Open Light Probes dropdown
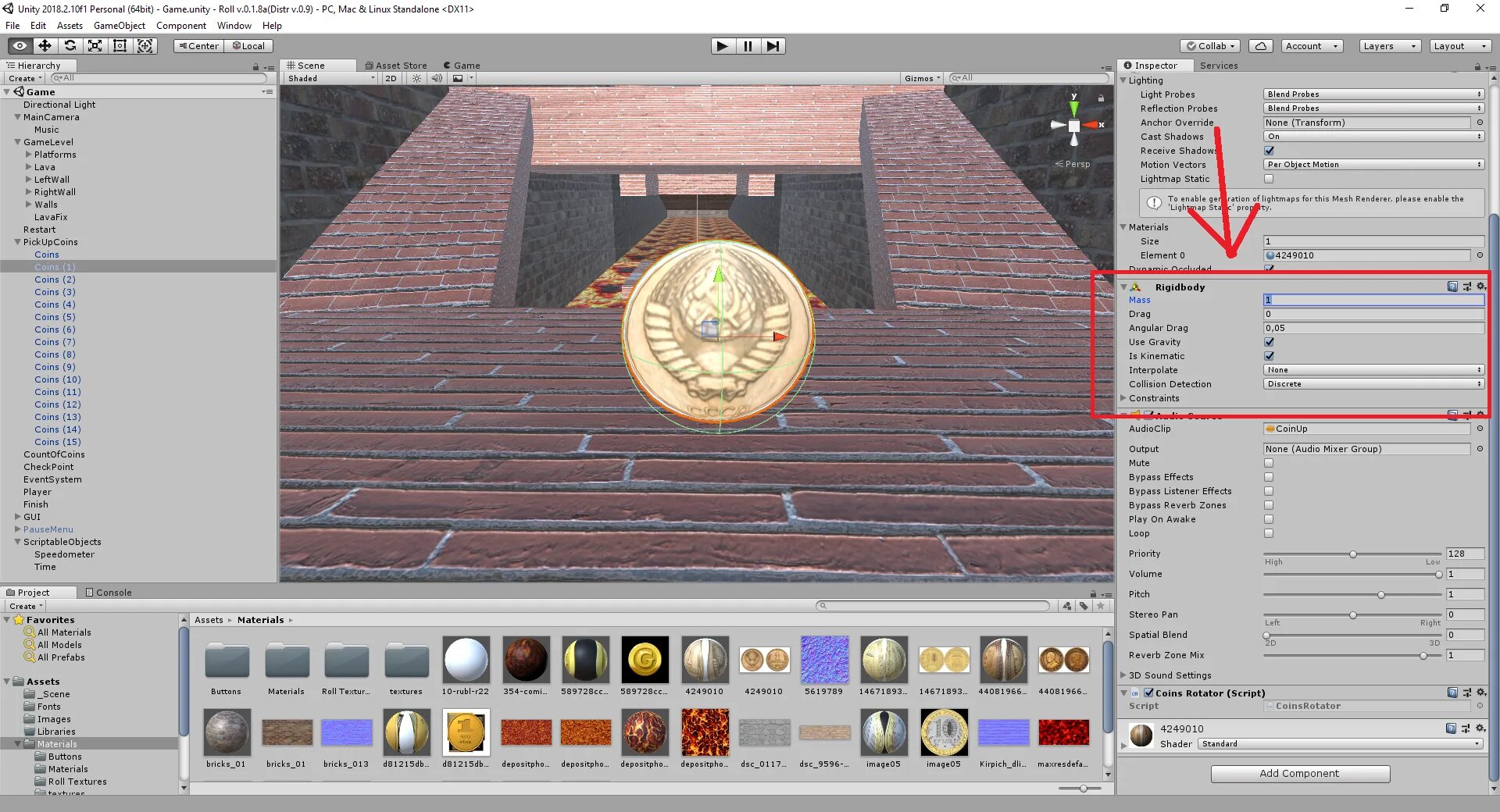The height and width of the screenshot is (812, 1500). coord(1373,94)
